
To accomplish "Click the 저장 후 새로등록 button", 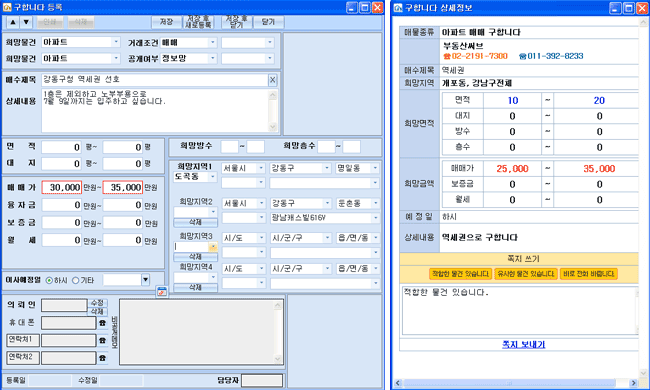I will point(198,22).
